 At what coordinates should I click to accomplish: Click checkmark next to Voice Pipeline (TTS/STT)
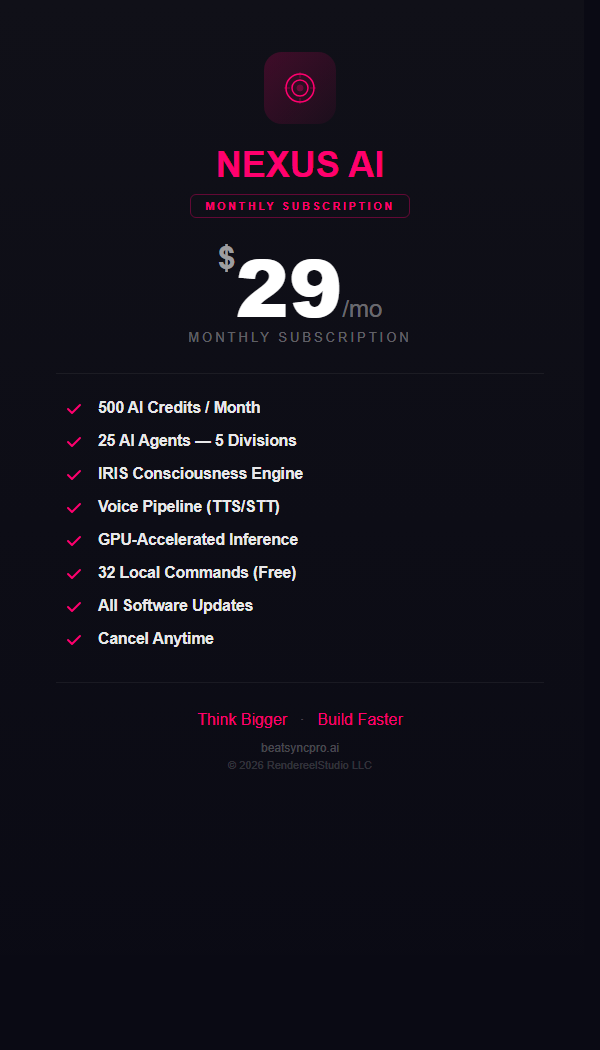click(x=73, y=508)
